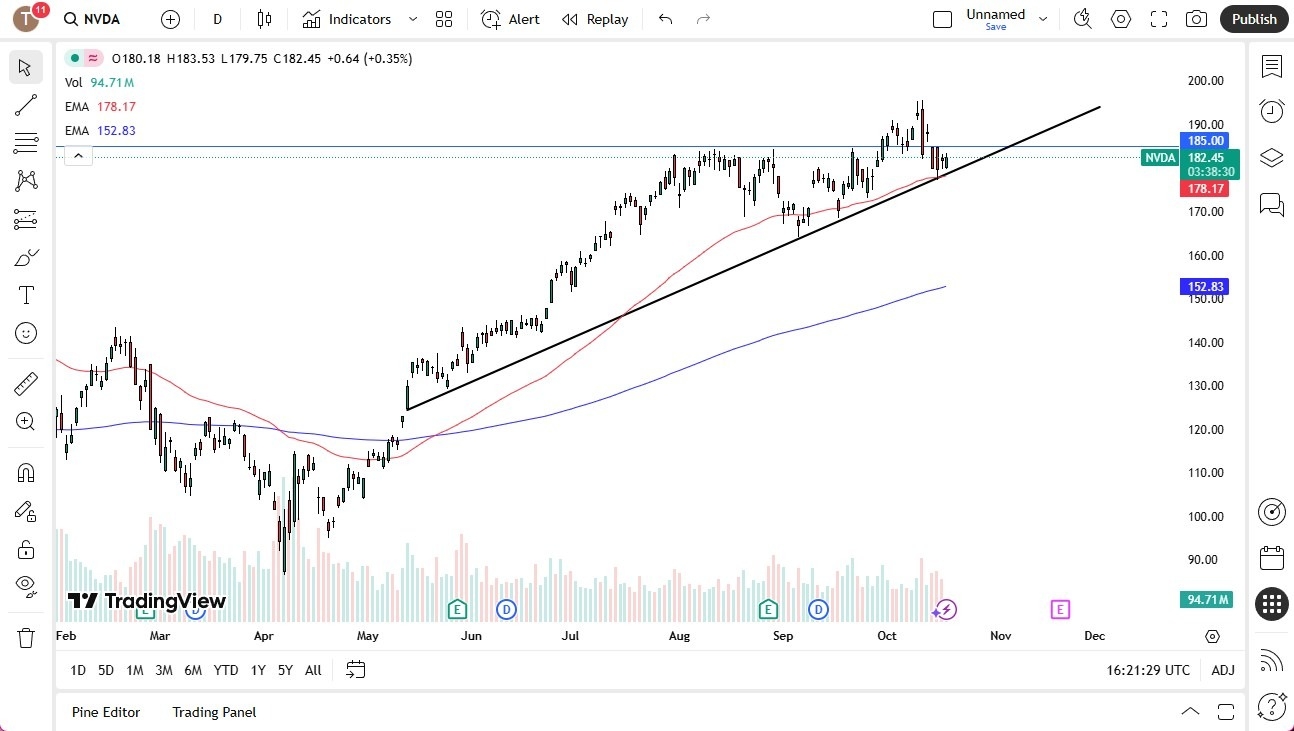Activate the Zoom In tool
Viewport: 1294px width, 731px height.
tap(26, 421)
